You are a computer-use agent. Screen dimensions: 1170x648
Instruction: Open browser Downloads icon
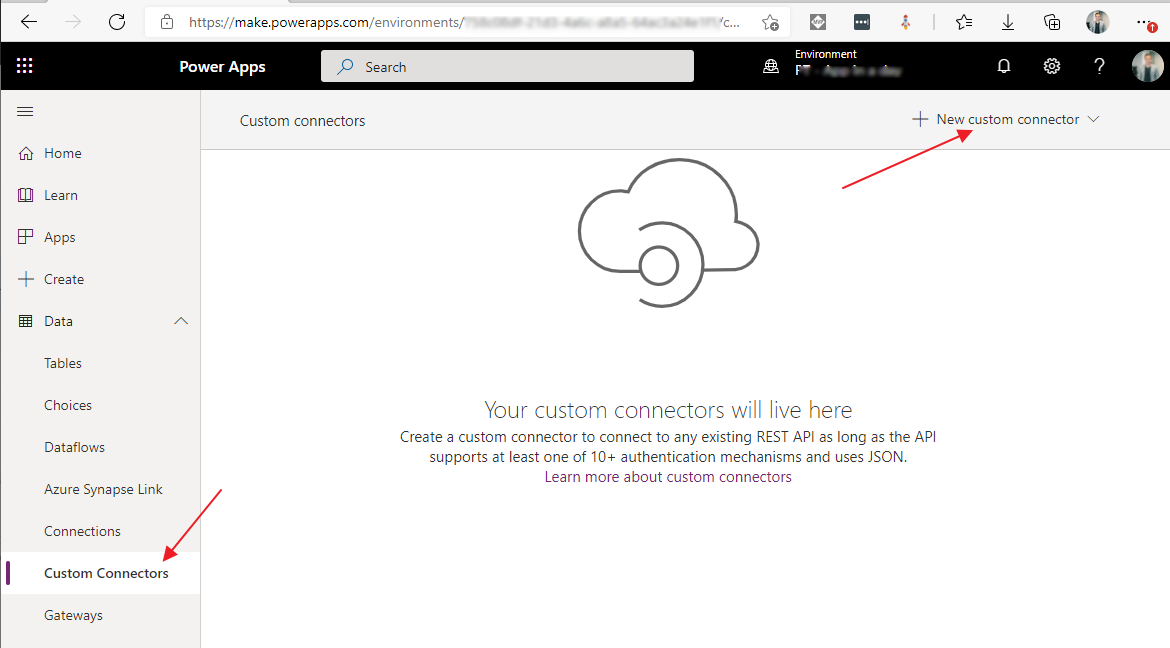(1008, 22)
